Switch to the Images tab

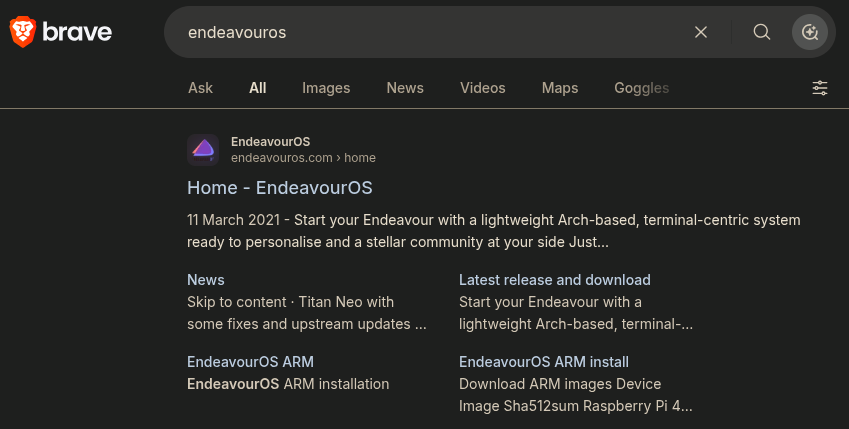(x=326, y=88)
